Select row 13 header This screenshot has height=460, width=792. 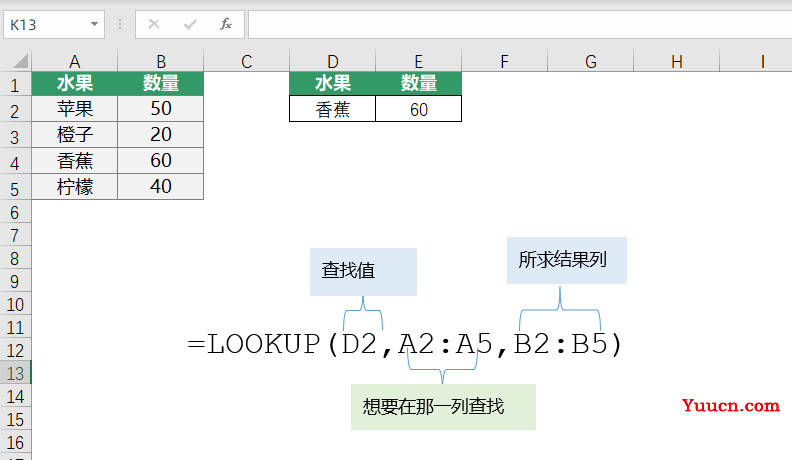coord(15,373)
